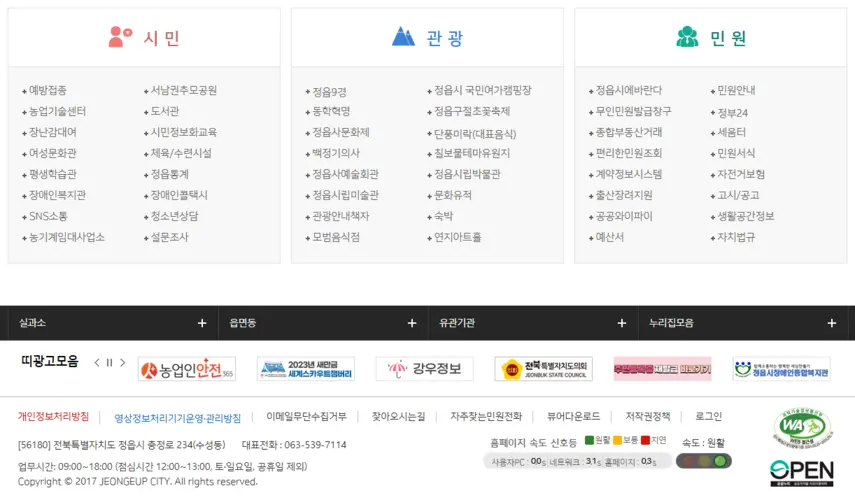Open the 2023 새만금 세계스카우트잼버리 banner
This screenshot has height=500, width=855.
[306, 369]
